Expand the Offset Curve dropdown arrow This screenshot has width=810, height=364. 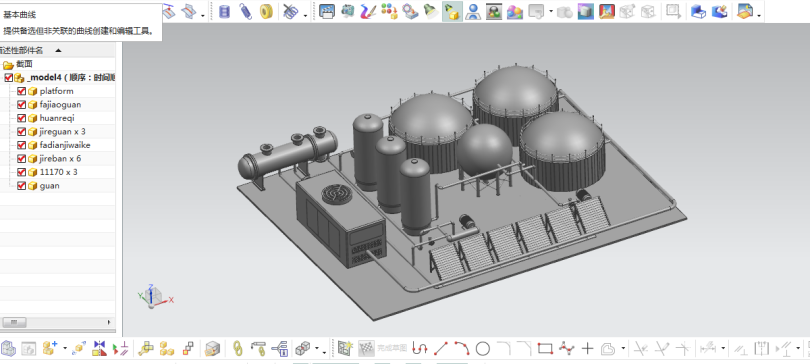click(x=623, y=349)
